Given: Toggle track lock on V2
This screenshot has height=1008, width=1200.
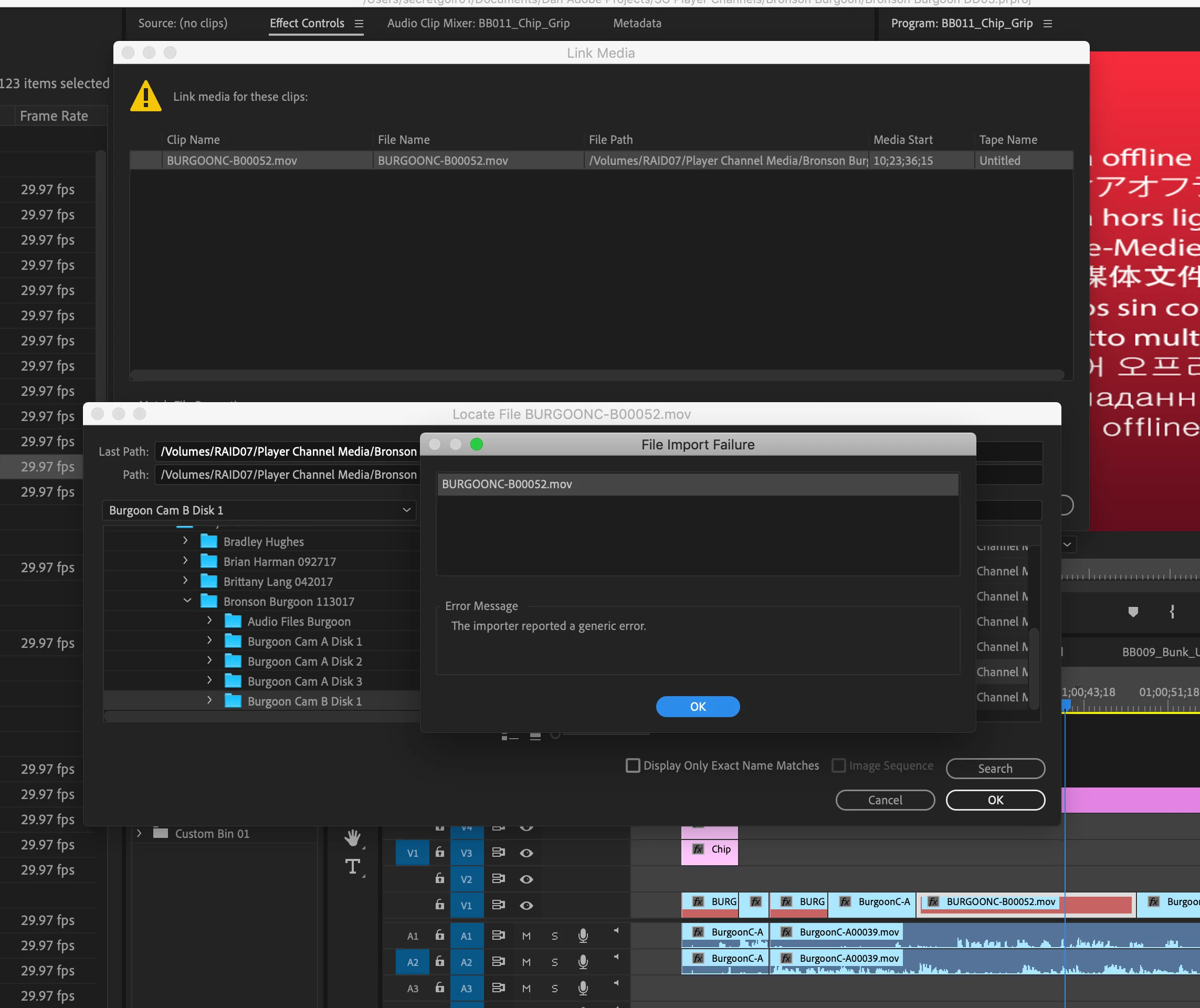Looking at the screenshot, I should (439, 878).
